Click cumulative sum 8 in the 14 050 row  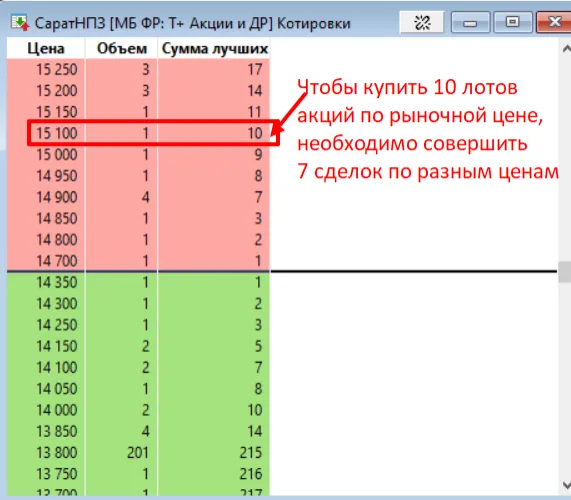258,389
